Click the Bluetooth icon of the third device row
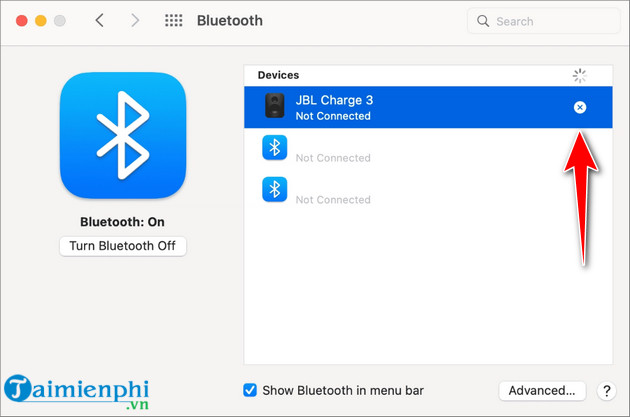 click(274, 189)
